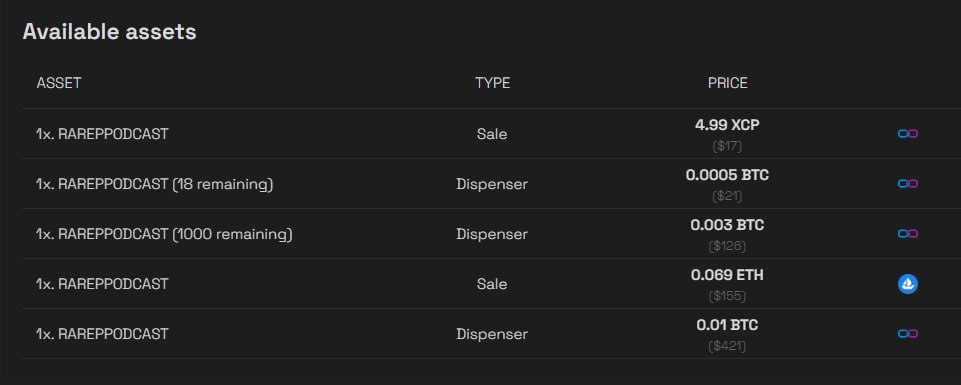Open chain link icon for 0.003 BTC dispenser
Screen dimensions: 961x385
(908, 234)
